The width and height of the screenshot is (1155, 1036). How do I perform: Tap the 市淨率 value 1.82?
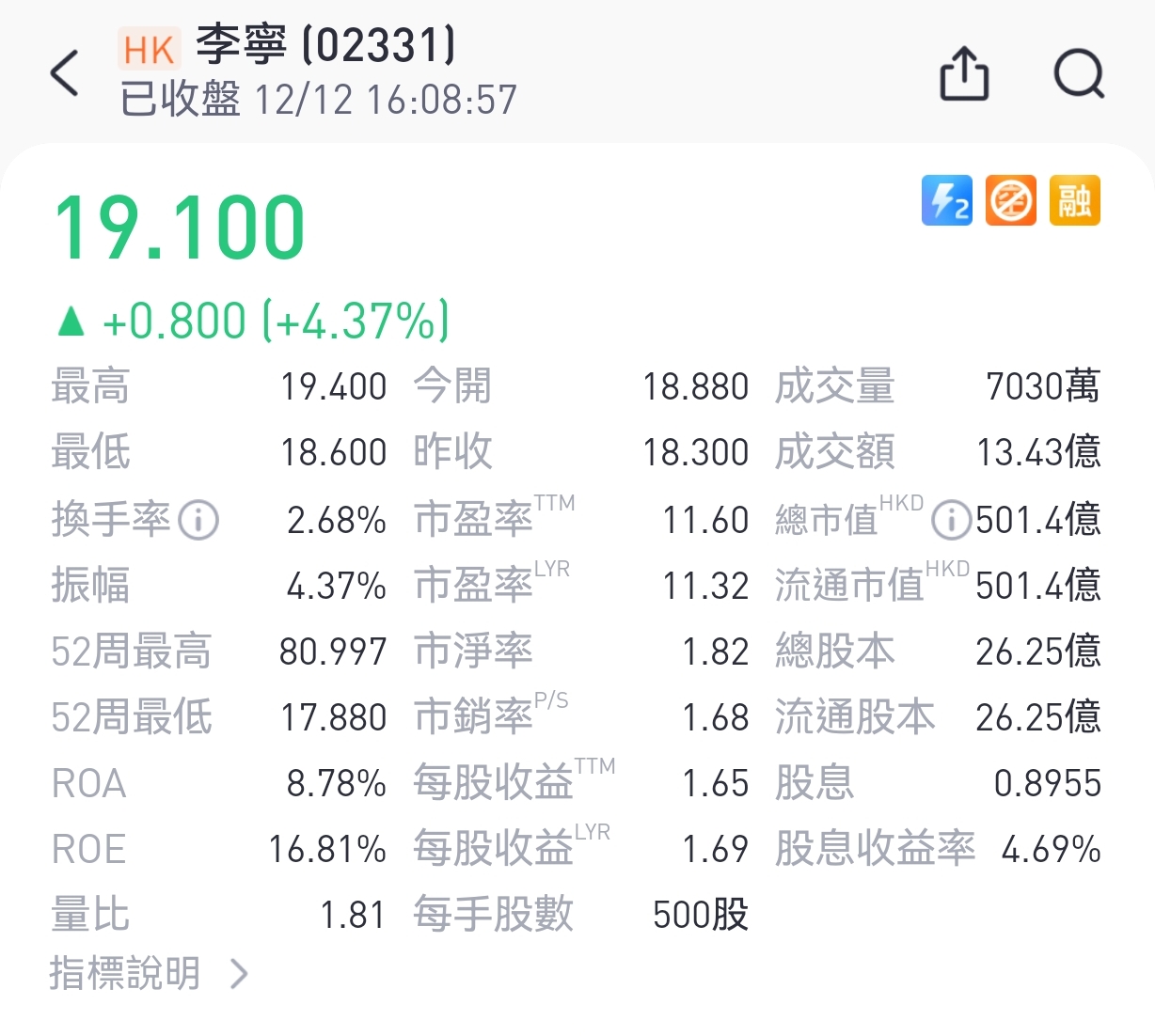(716, 651)
